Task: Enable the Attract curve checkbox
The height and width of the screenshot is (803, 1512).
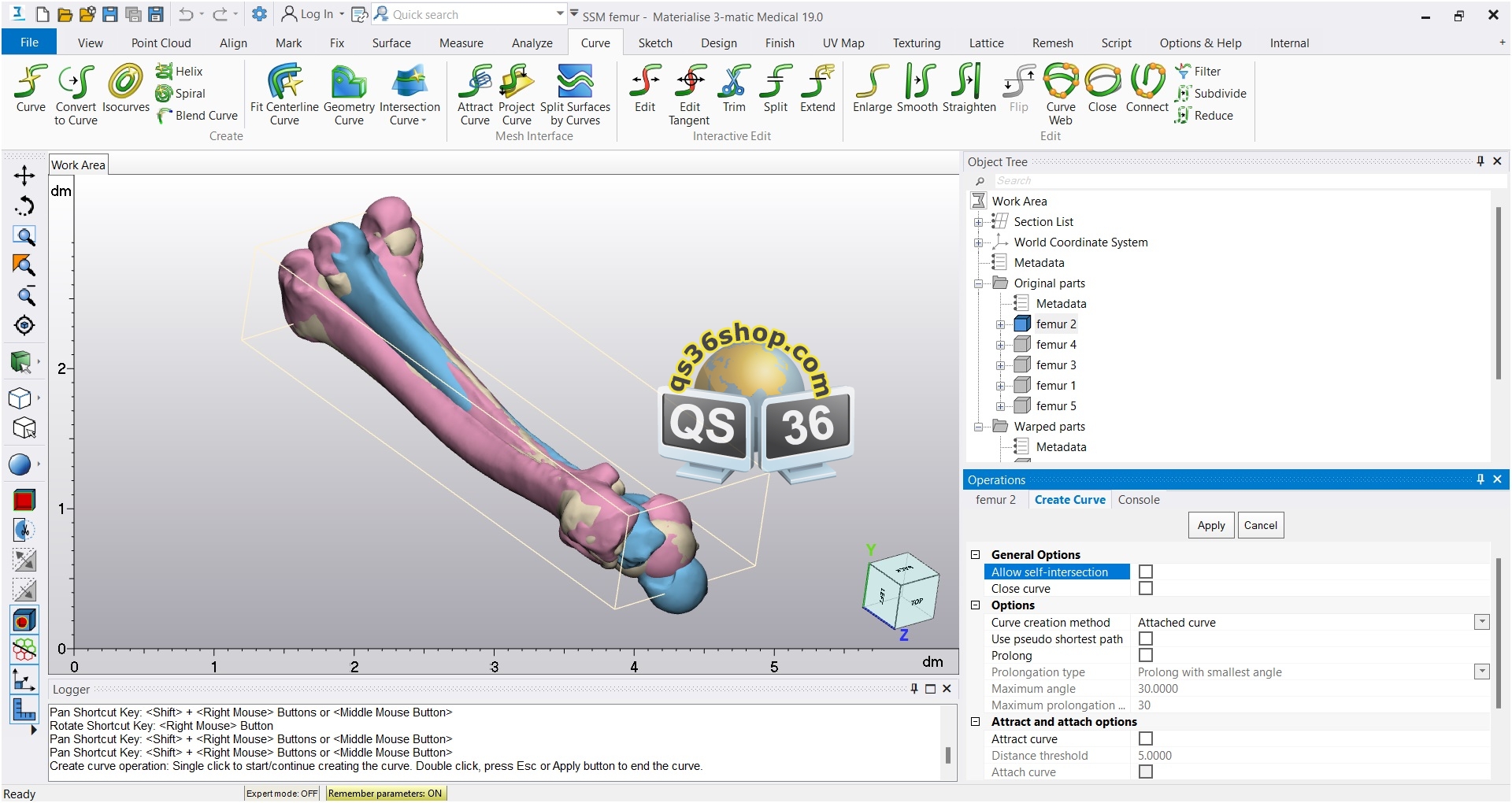Action: pyautogui.click(x=1146, y=739)
